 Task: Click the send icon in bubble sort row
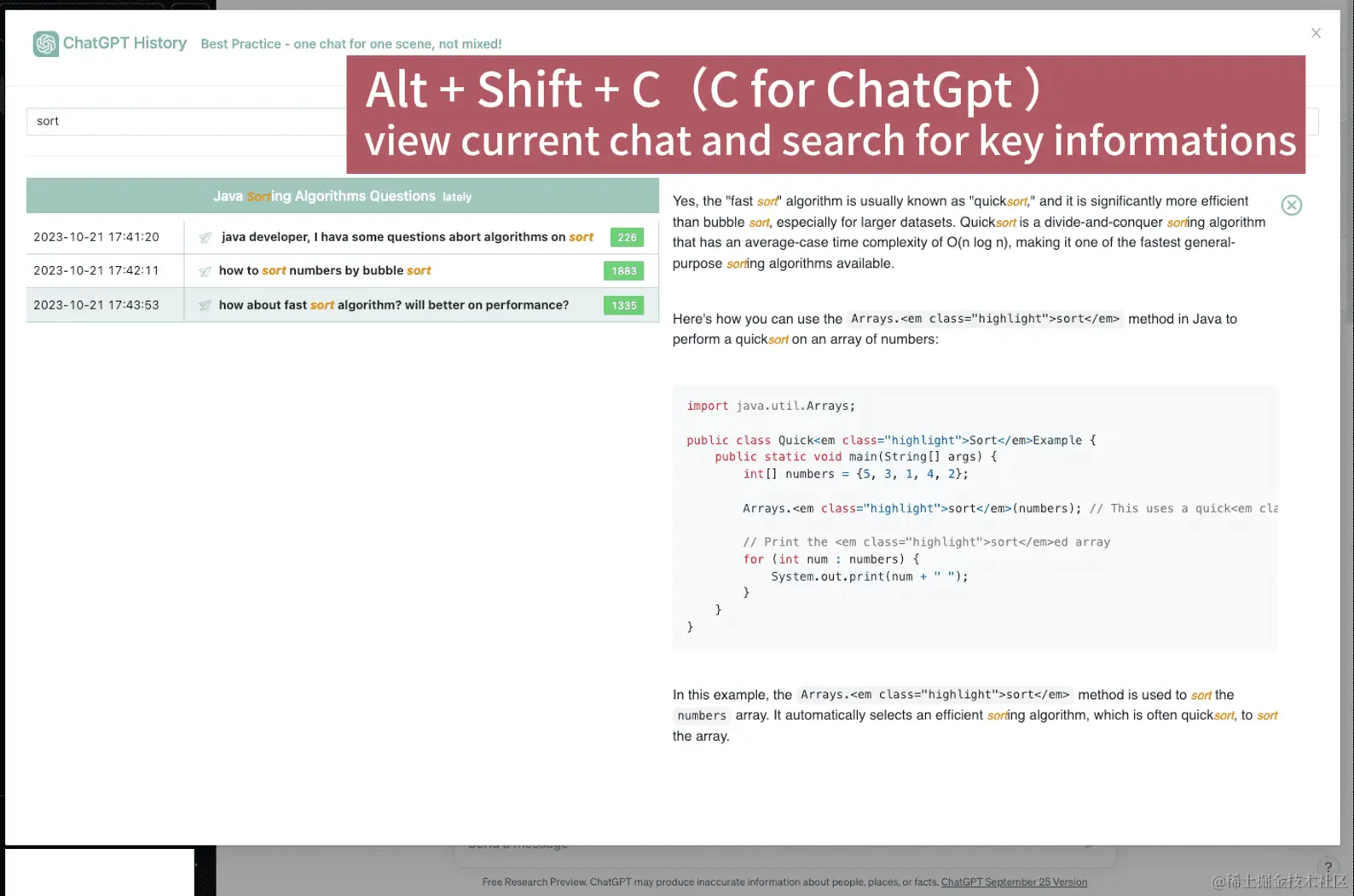pos(205,271)
